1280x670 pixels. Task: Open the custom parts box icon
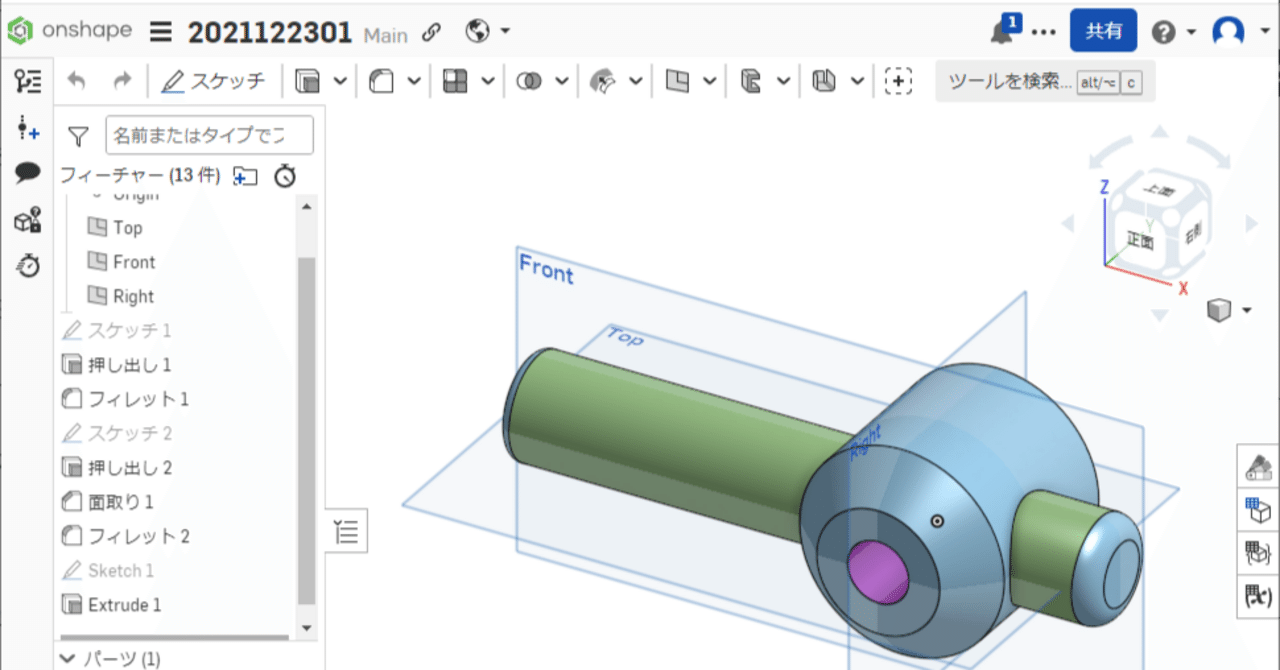[28, 219]
